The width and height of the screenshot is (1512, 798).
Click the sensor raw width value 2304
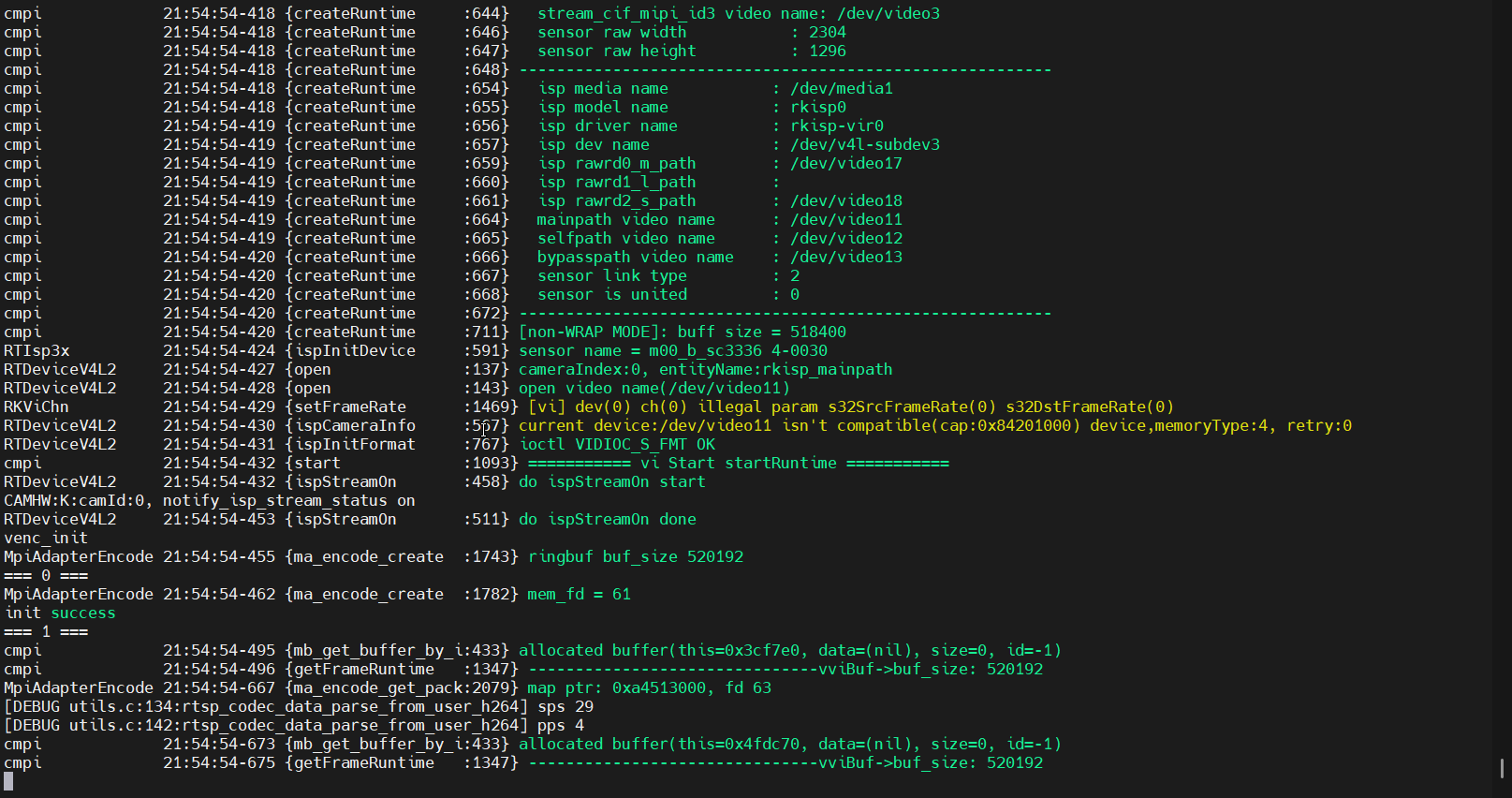click(827, 33)
